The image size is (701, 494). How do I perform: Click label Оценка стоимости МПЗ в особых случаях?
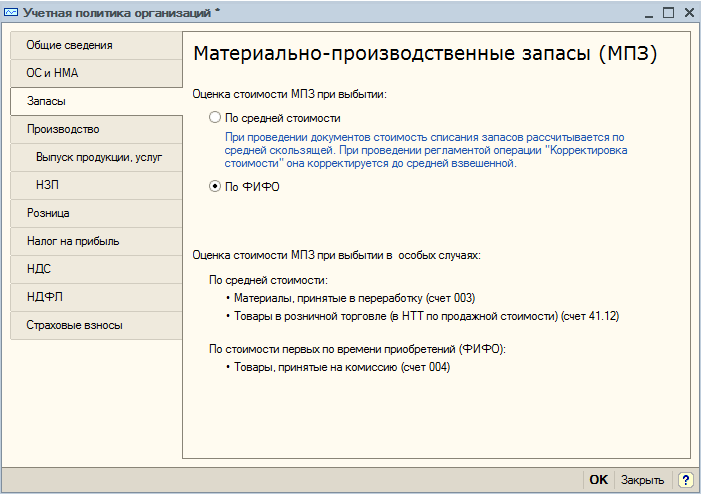[x=336, y=255]
